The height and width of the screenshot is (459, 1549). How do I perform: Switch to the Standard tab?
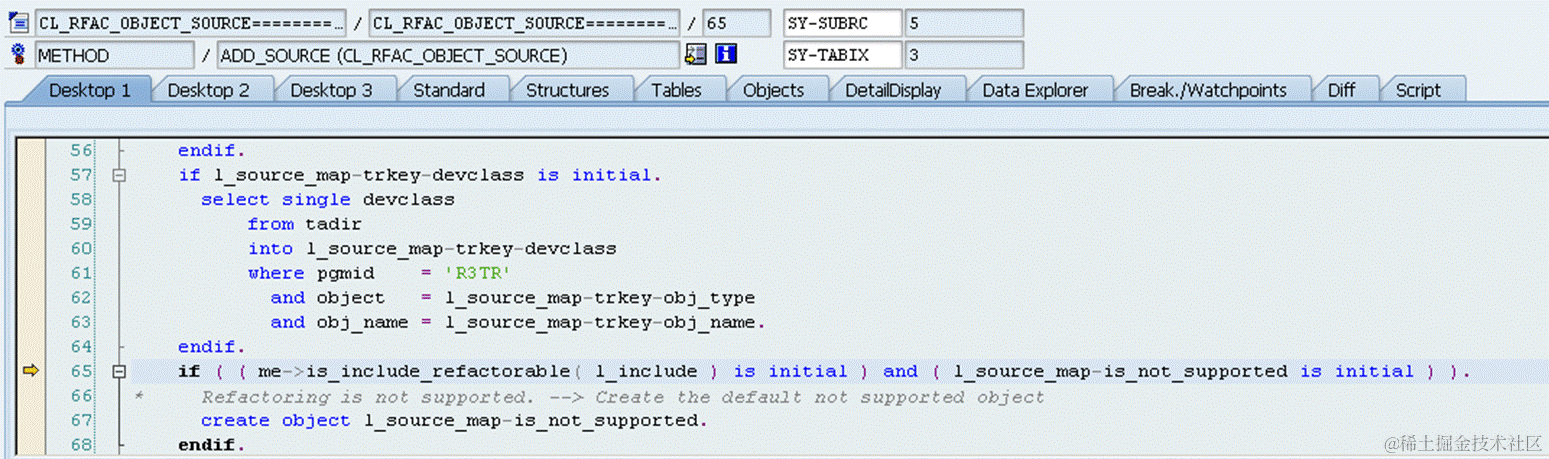point(449,90)
